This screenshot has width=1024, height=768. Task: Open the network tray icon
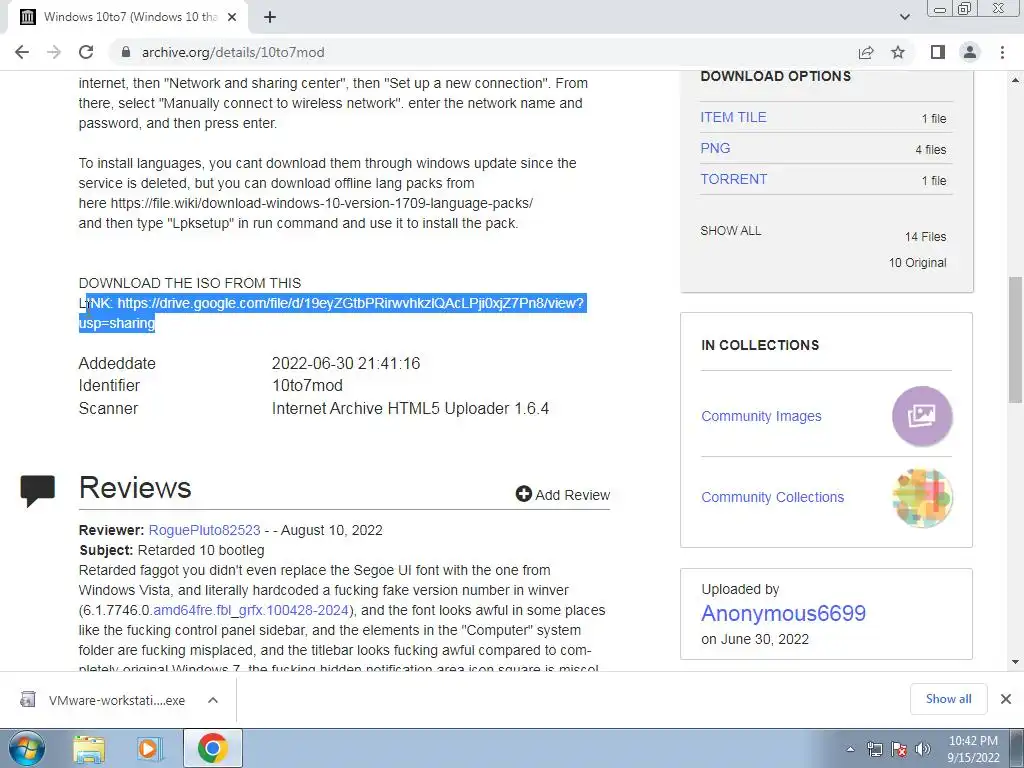pyautogui.click(x=874, y=750)
